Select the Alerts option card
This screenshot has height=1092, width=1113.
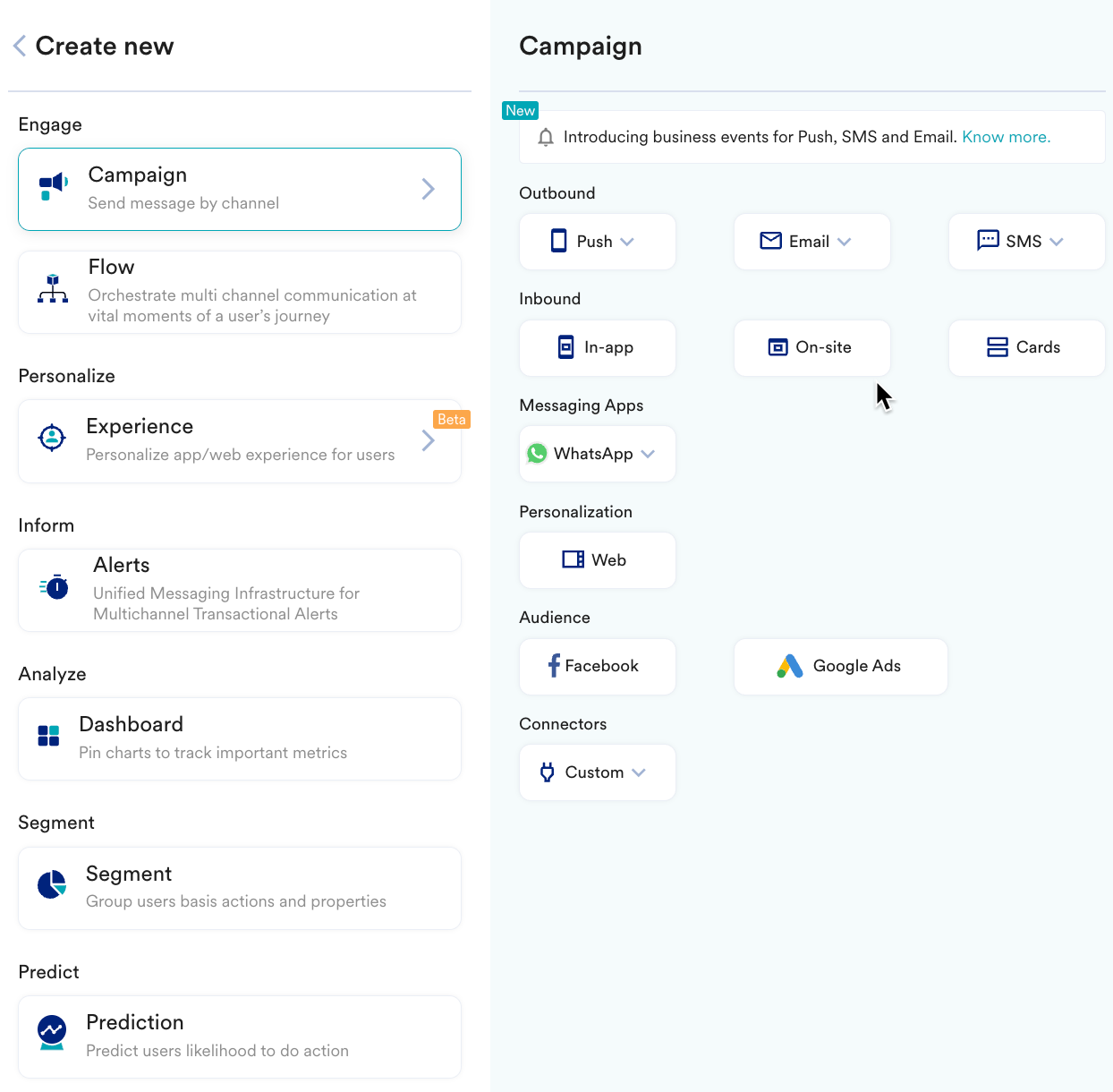pyautogui.click(x=240, y=590)
